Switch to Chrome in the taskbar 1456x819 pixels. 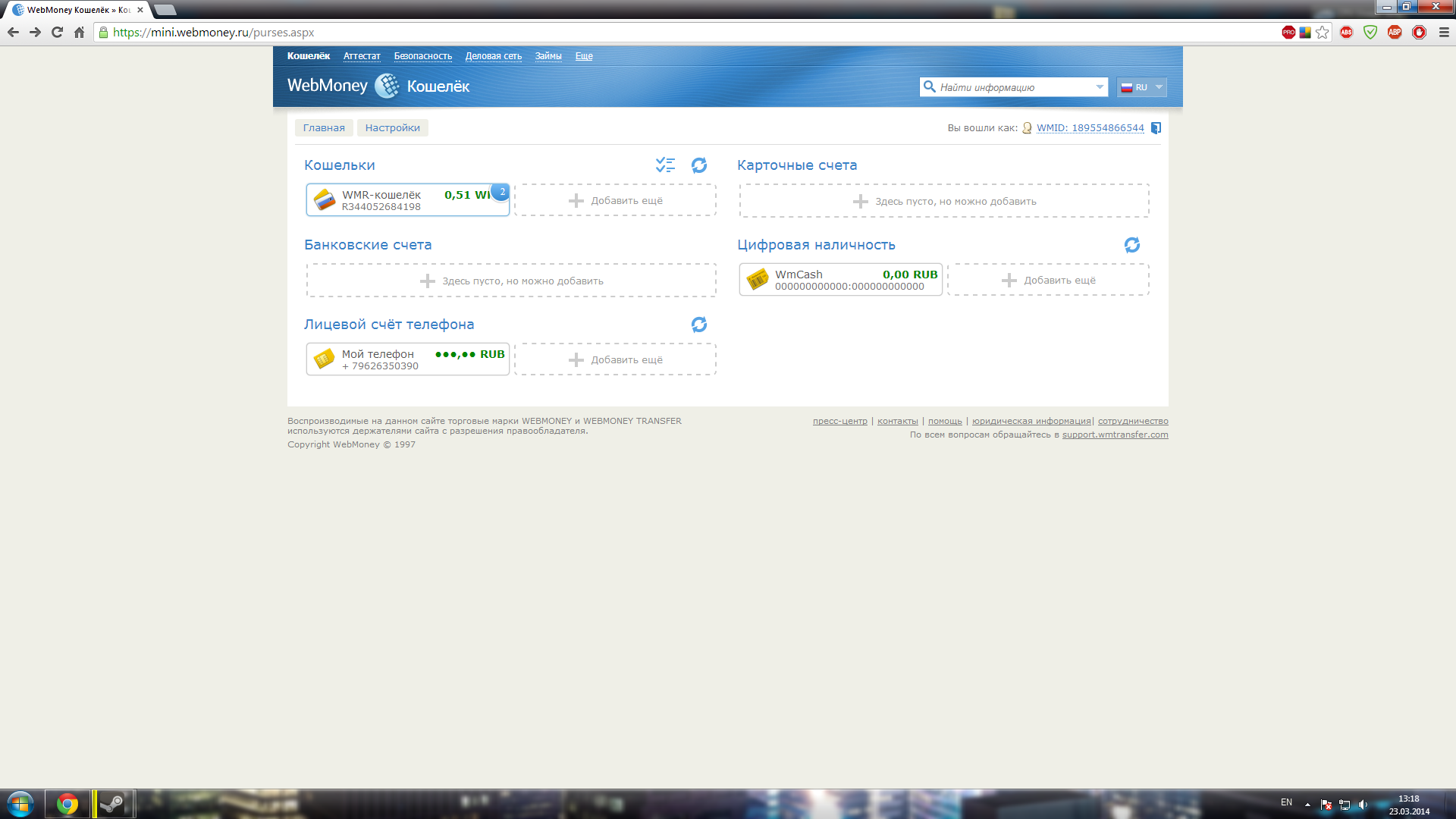tap(67, 804)
